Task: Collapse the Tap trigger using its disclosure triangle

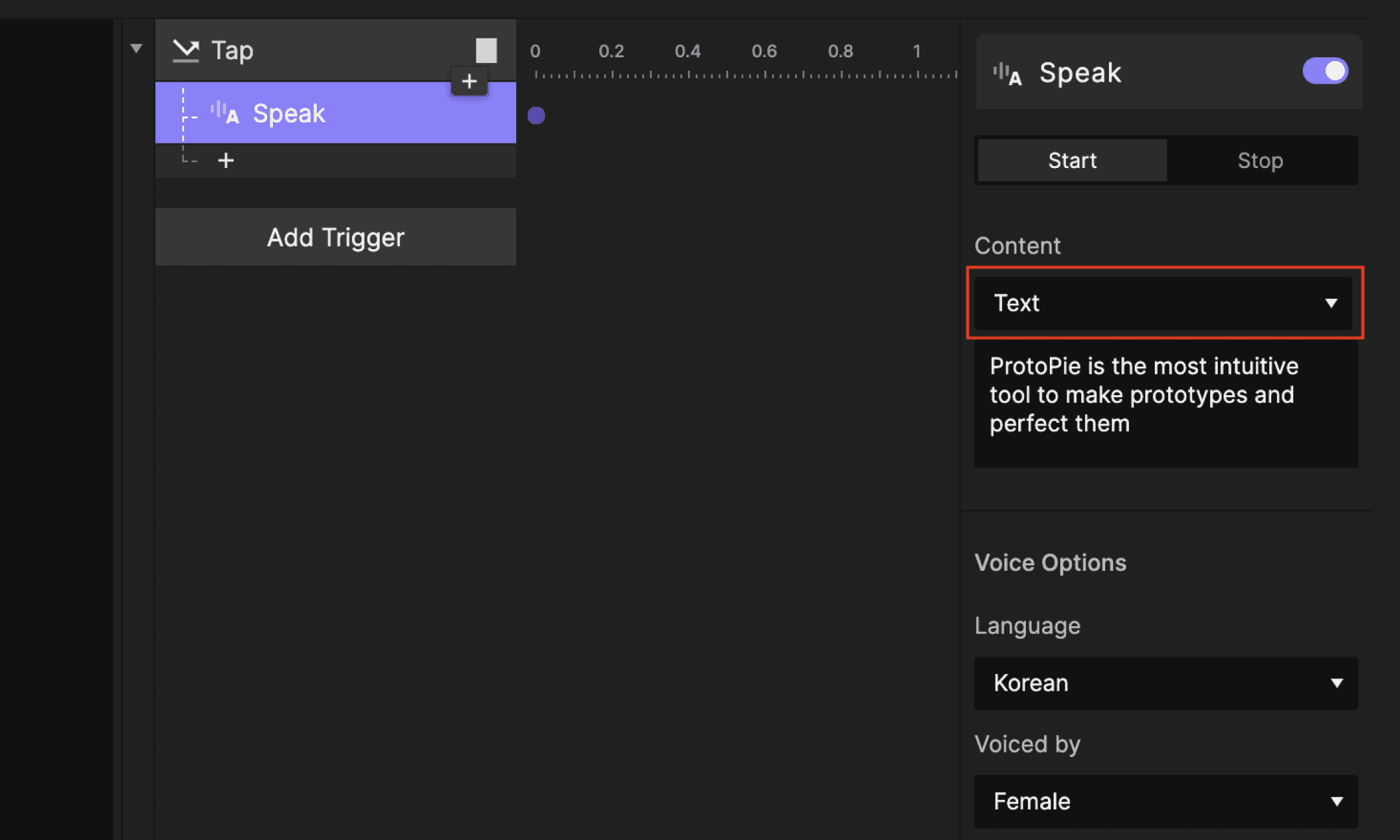Action: point(135,48)
